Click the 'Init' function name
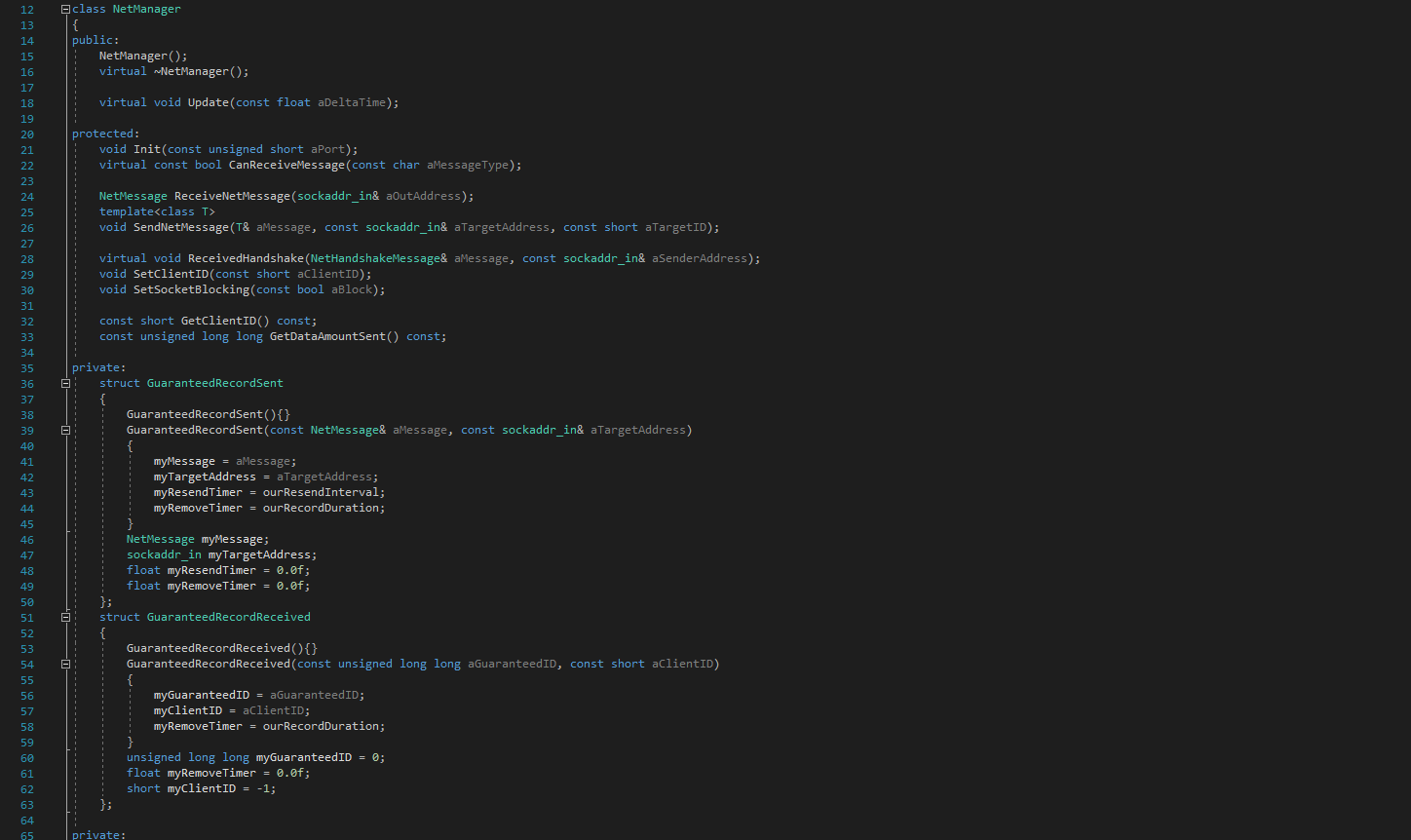 coord(147,149)
